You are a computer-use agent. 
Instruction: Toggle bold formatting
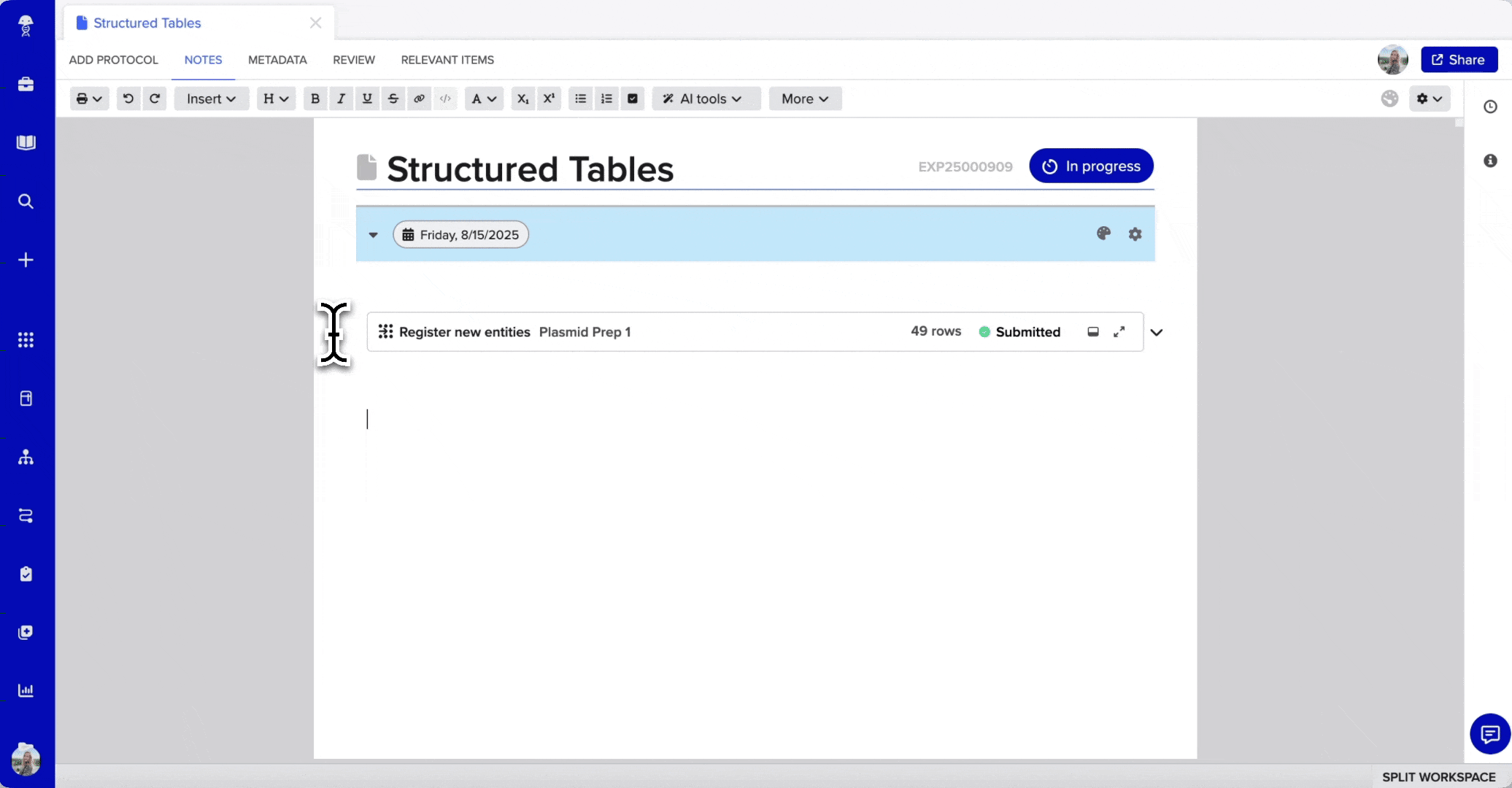coord(315,98)
